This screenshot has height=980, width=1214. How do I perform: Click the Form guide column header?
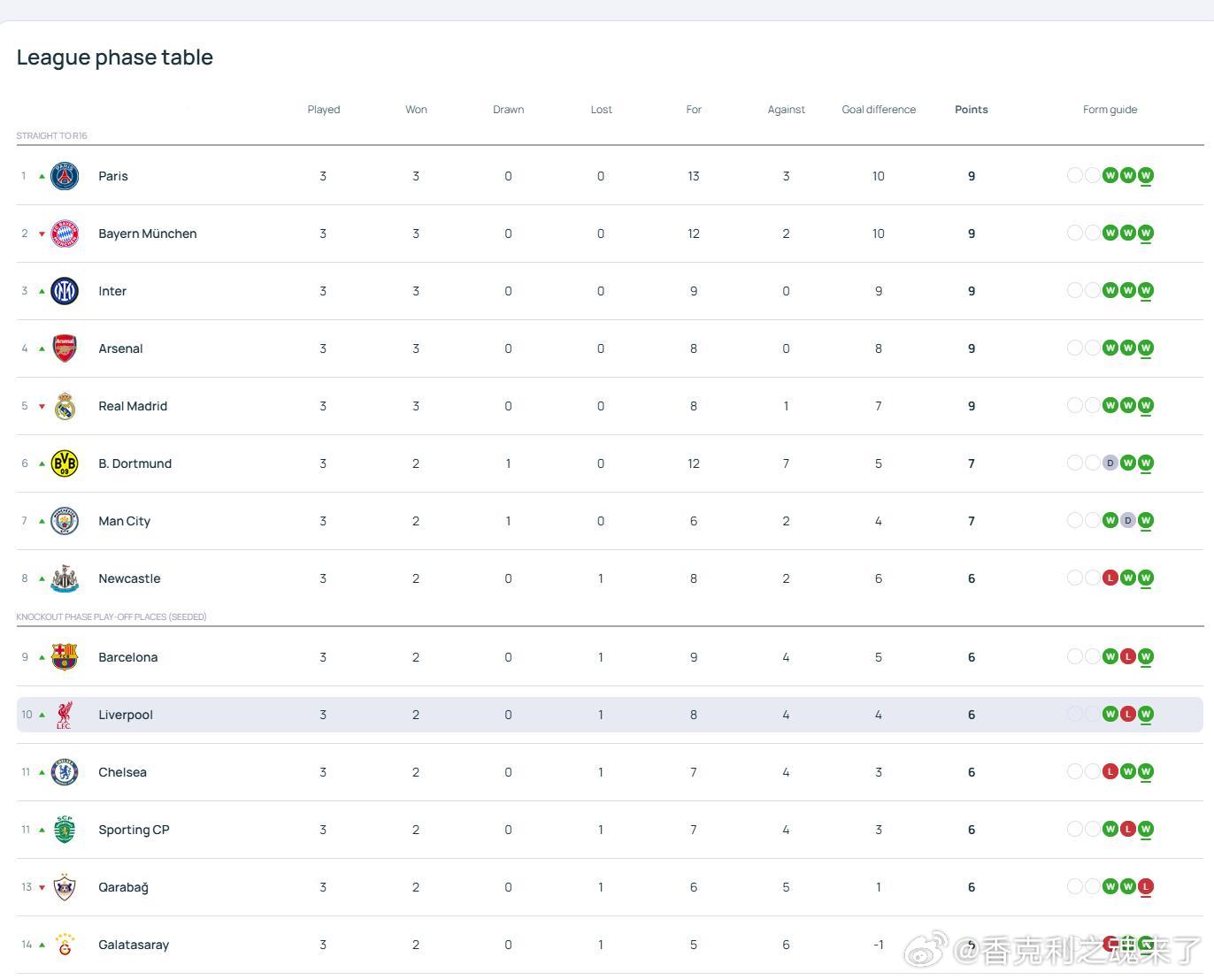(1110, 110)
